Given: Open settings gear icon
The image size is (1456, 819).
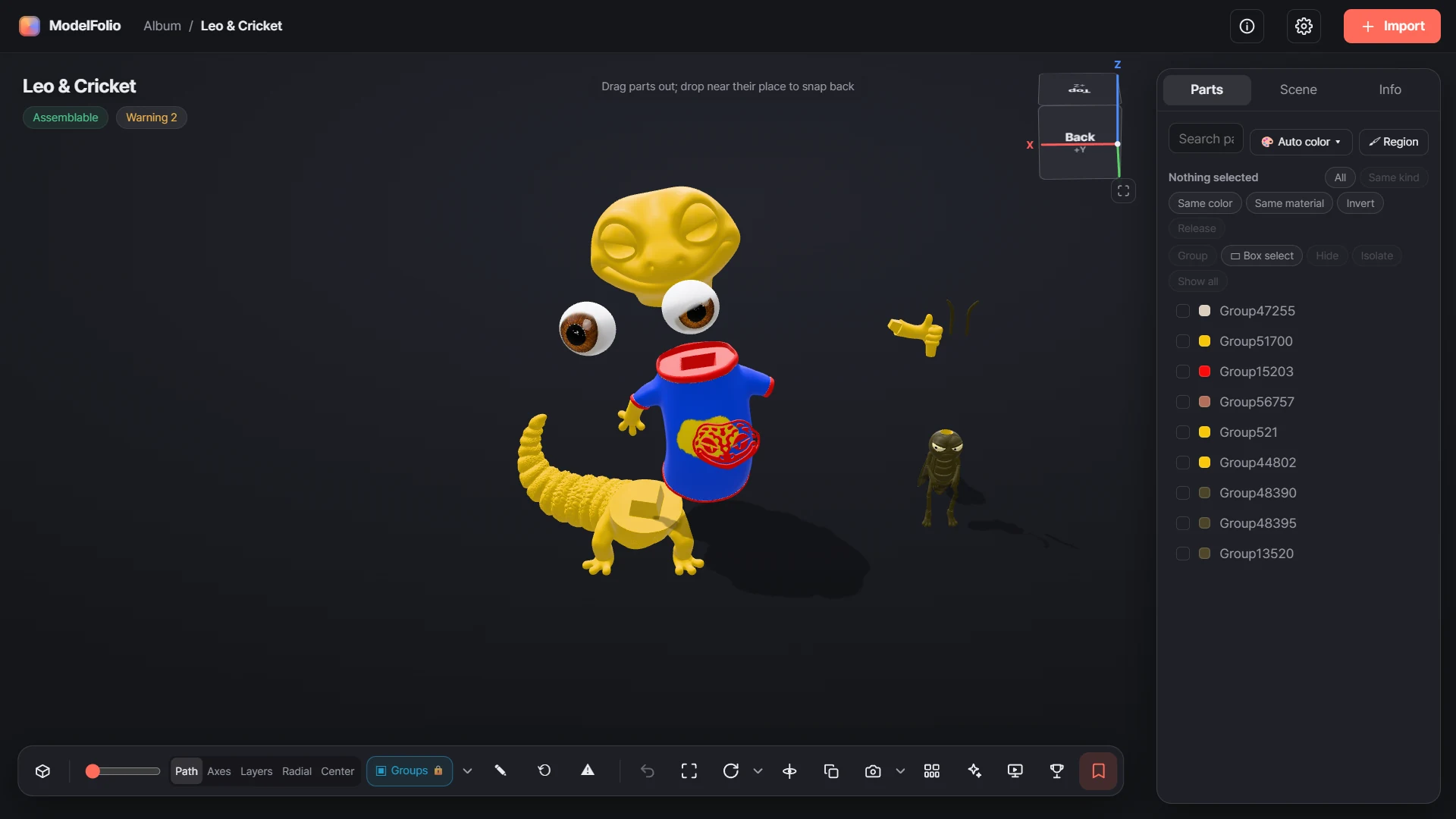Looking at the screenshot, I should pos(1304,27).
